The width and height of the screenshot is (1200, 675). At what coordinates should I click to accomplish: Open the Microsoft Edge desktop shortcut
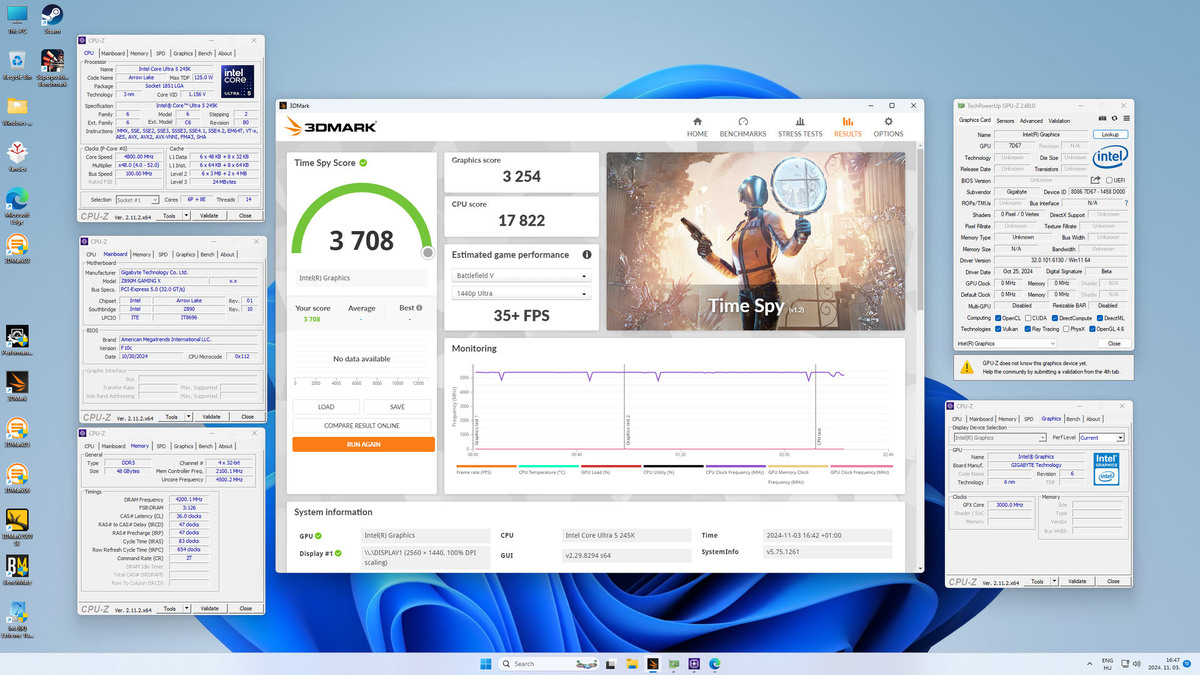(x=17, y=204)
